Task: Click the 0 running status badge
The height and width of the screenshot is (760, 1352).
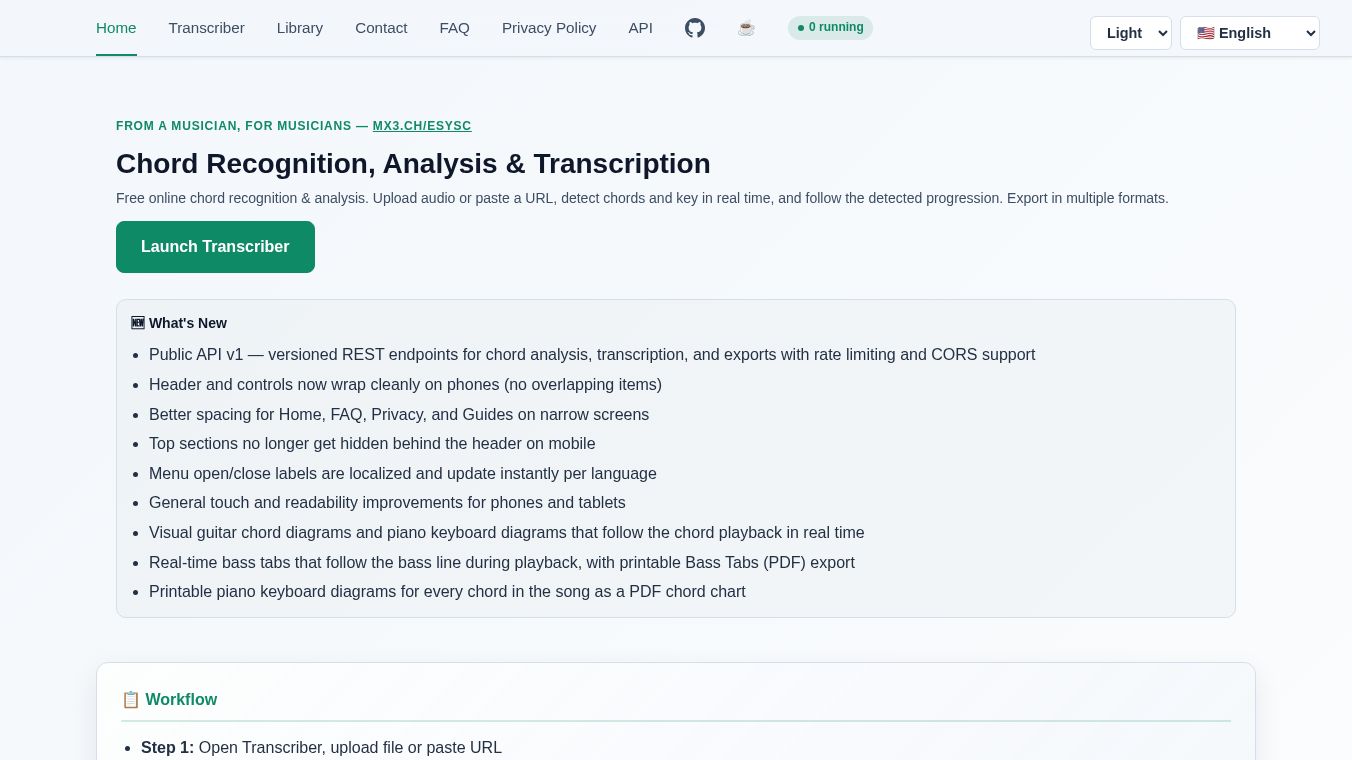Action: pyautogui.click(x=830, y=28)
